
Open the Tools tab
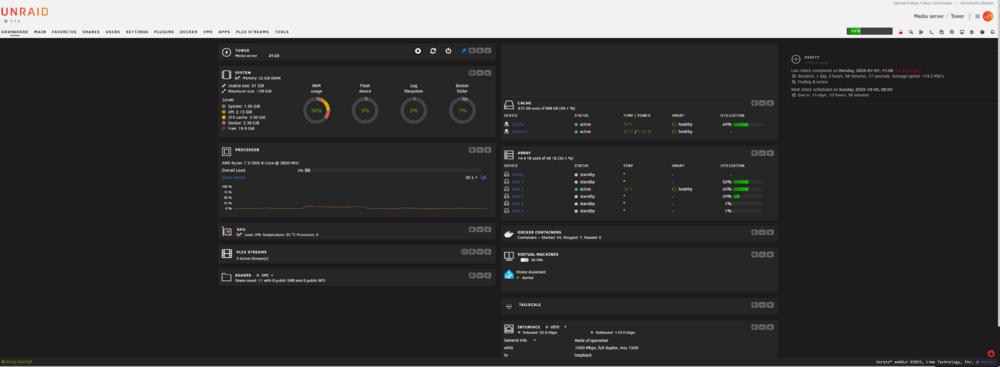pyautogui.click(x=281, y=32)
